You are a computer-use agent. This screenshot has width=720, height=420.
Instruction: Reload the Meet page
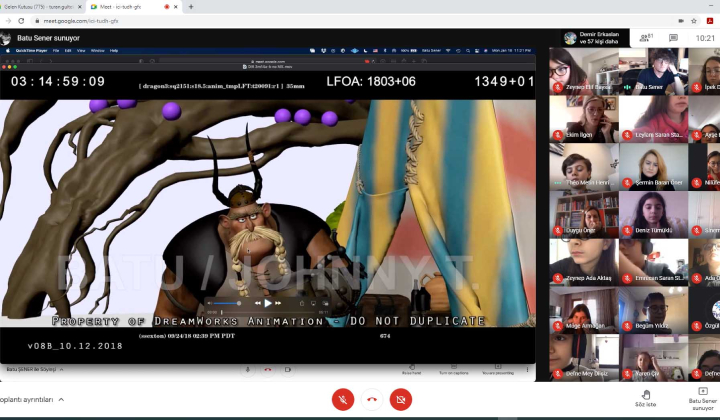click(x=21, y=21)
